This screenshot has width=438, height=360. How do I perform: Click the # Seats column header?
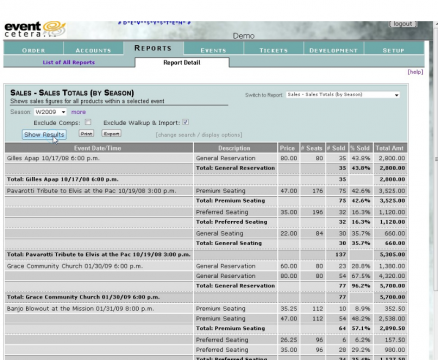click(x=312, y=148)
